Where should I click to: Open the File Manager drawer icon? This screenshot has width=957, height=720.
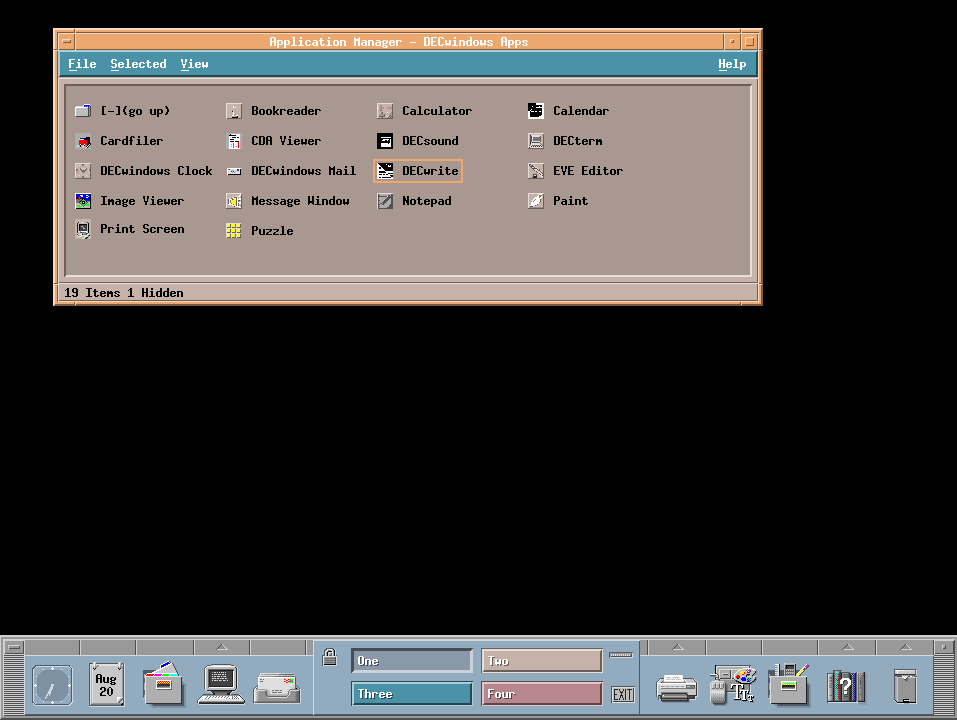(163, 683)
